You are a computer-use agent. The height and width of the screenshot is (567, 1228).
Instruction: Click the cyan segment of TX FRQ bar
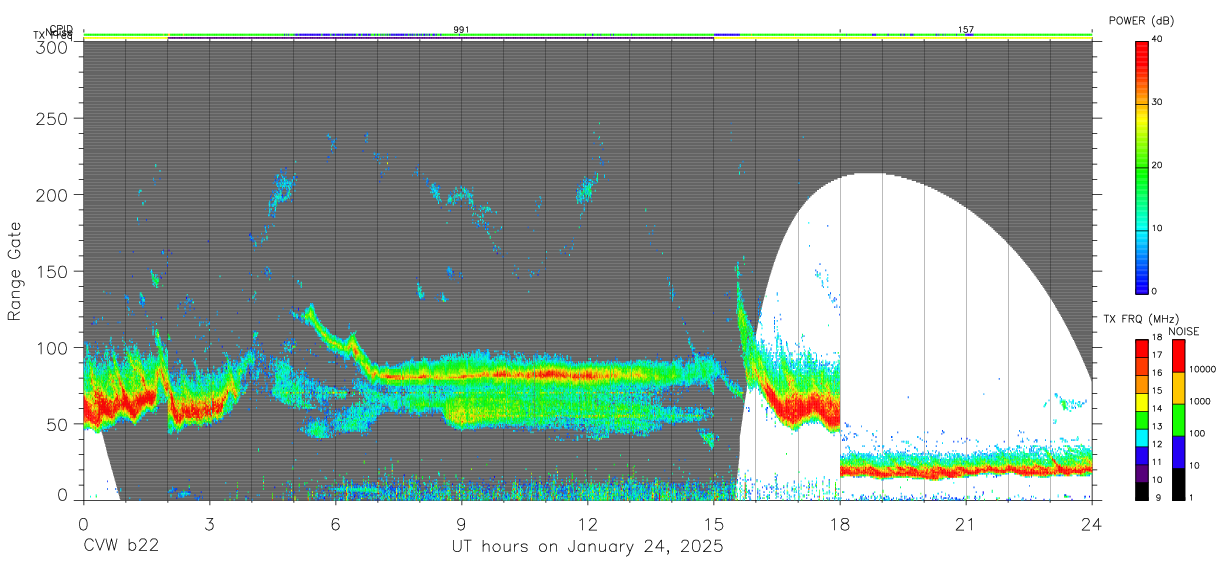point(1142,437)
